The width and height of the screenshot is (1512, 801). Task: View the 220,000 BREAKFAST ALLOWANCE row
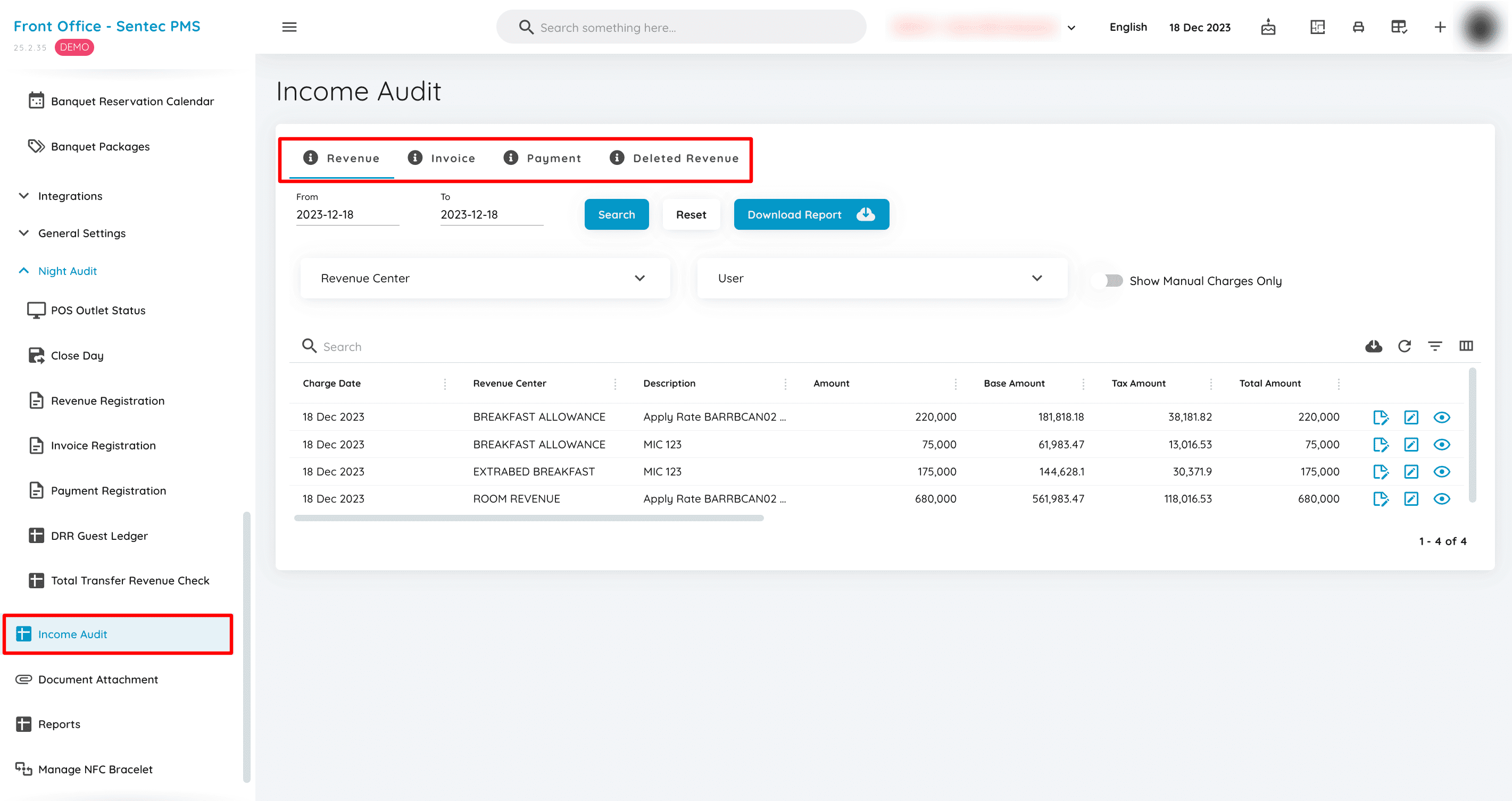click(1442, 417)
